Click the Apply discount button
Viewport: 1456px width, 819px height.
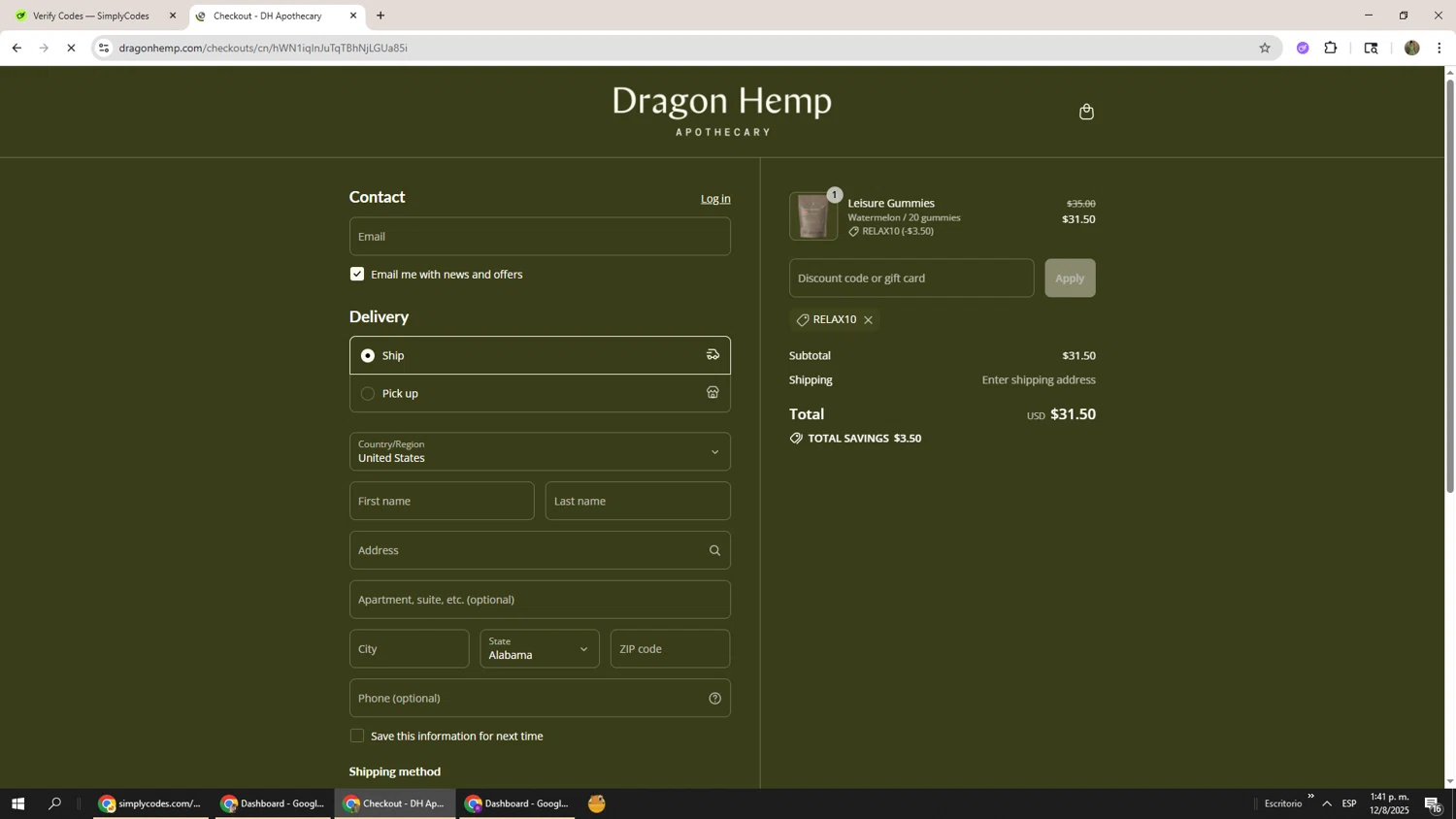pyautogui.click(x=1070, y=278)
